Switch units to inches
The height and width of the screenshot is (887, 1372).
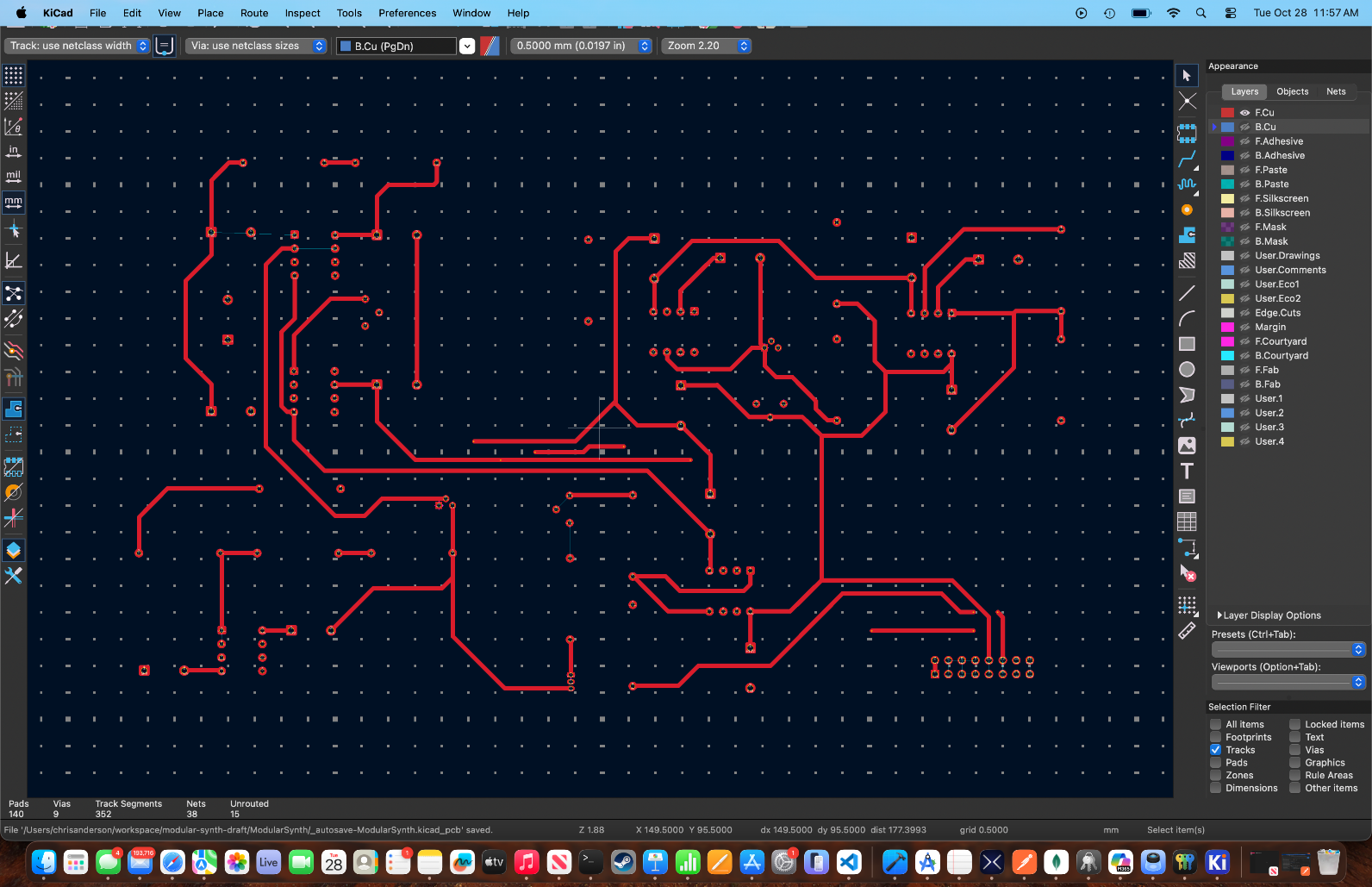(14, 152)
